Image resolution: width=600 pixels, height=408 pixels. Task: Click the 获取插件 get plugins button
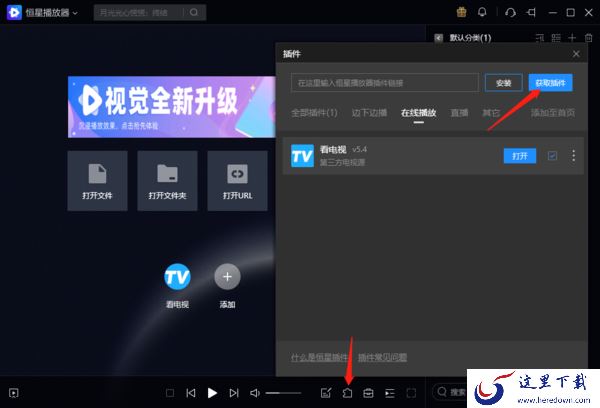click(x=550, y=83)
